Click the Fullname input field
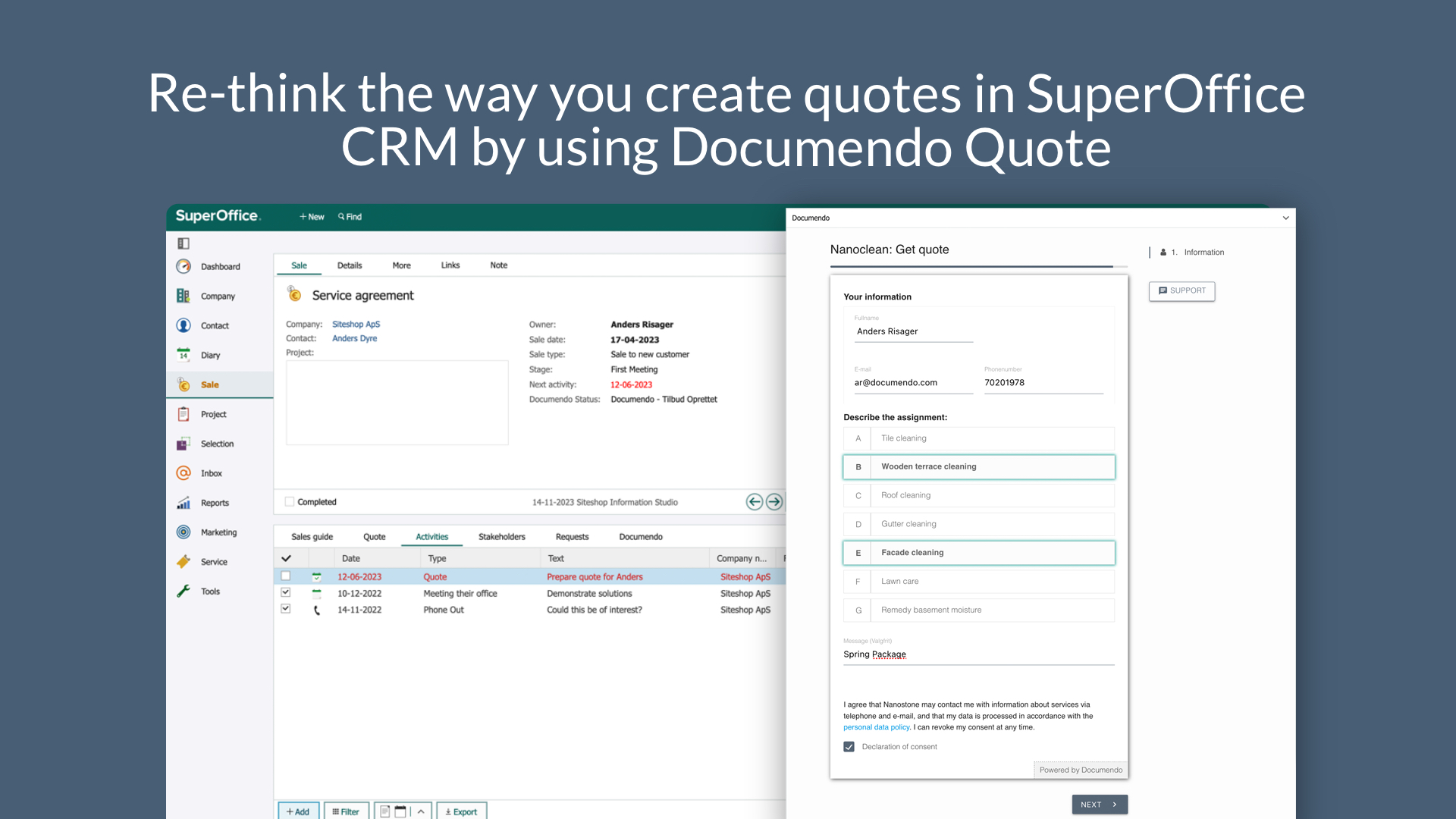Screen dimensions: 1456x819 [913, 332]
